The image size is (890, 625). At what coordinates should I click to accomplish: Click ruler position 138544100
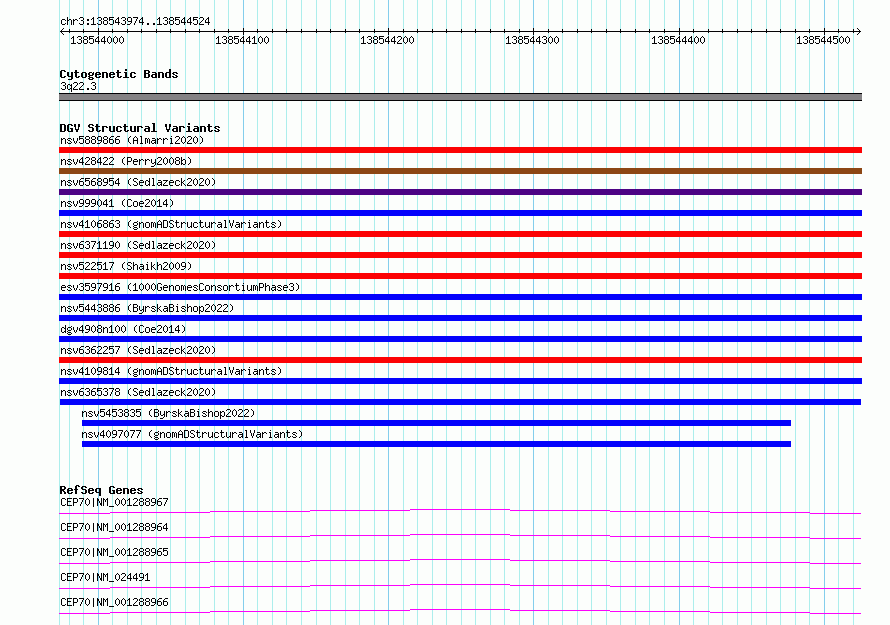point(242,40)
